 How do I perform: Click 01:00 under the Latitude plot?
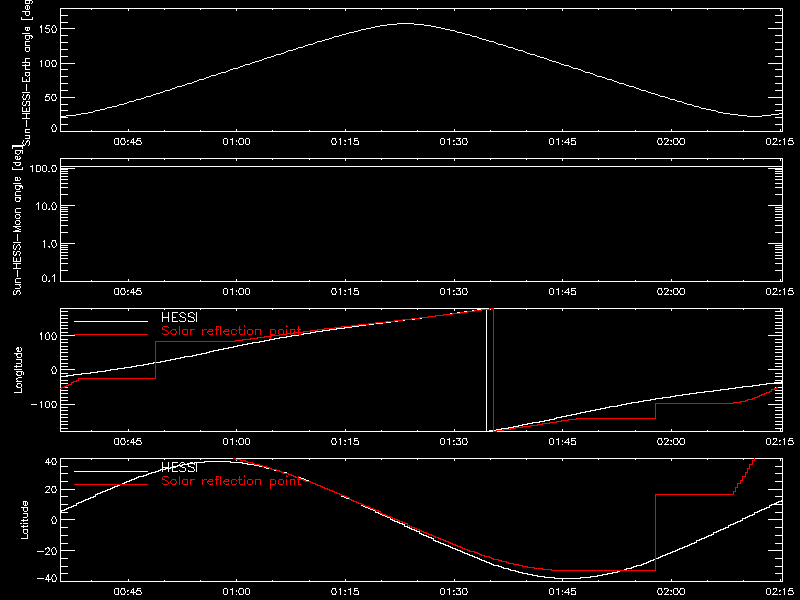pyautogui.click(x=236, y=591)
